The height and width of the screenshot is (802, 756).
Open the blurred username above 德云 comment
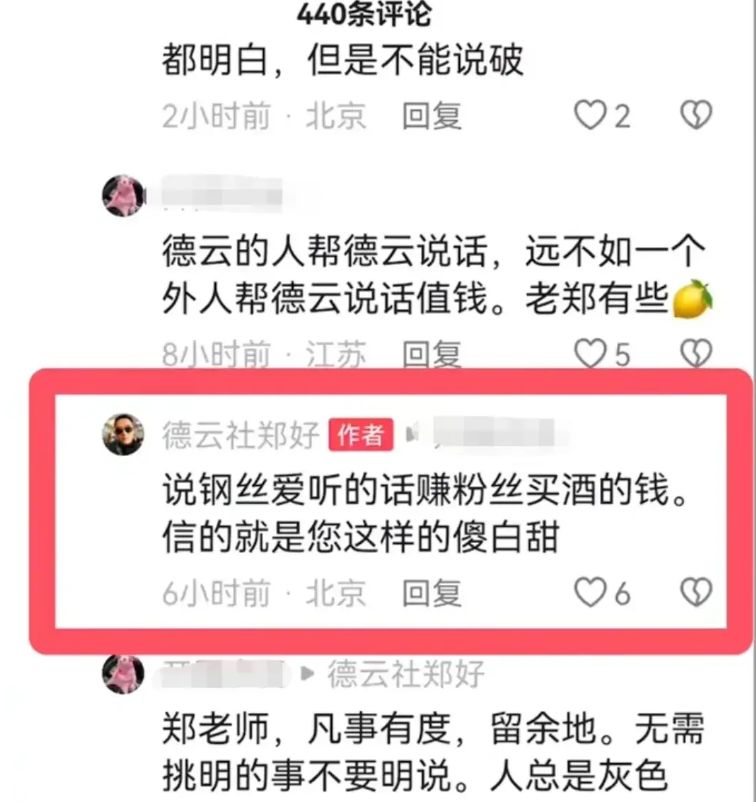point(221,195)
